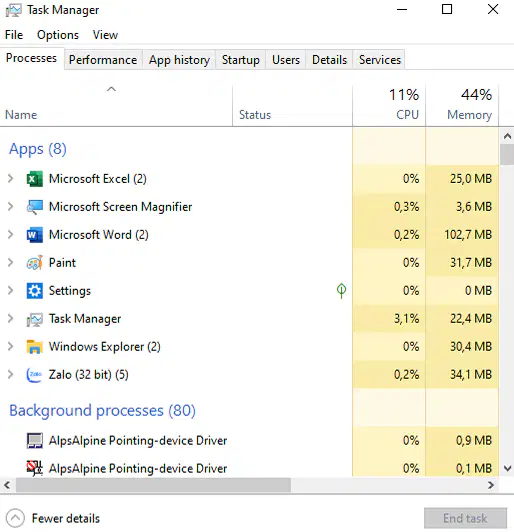Click the End task button
The image size is (514, 532).
tap(465, 518)
